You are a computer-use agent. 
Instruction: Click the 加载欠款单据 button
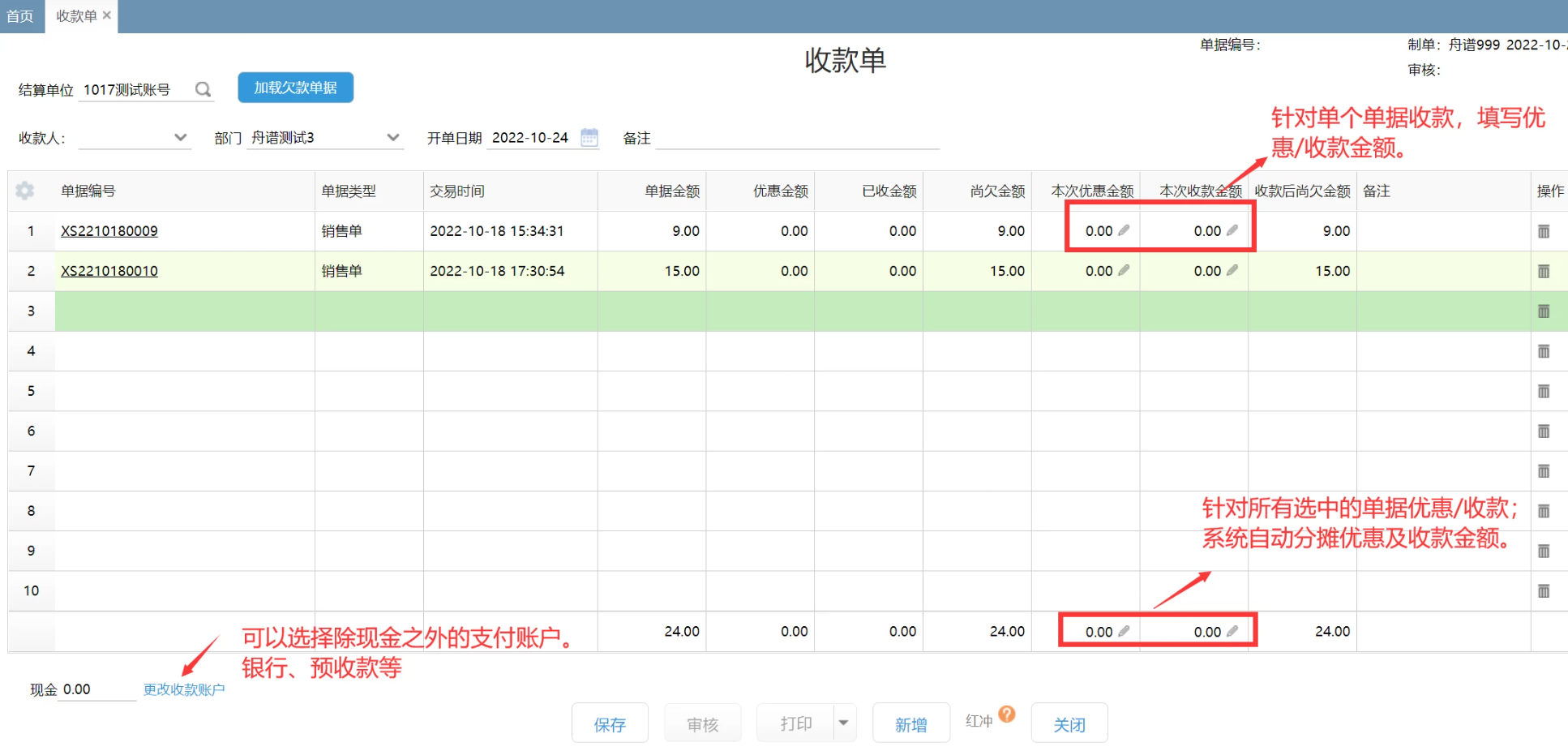295,88
